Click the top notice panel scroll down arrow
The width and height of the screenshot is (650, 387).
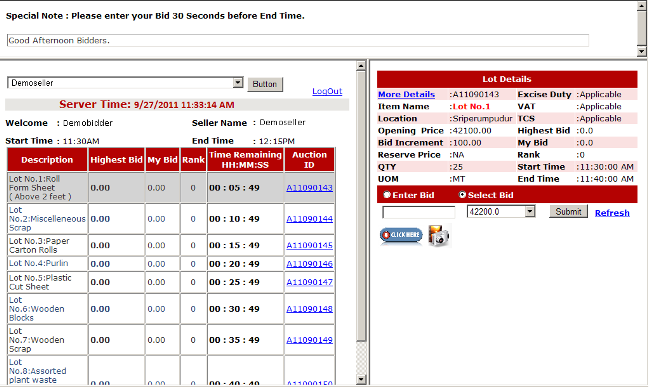coord(642,51)
